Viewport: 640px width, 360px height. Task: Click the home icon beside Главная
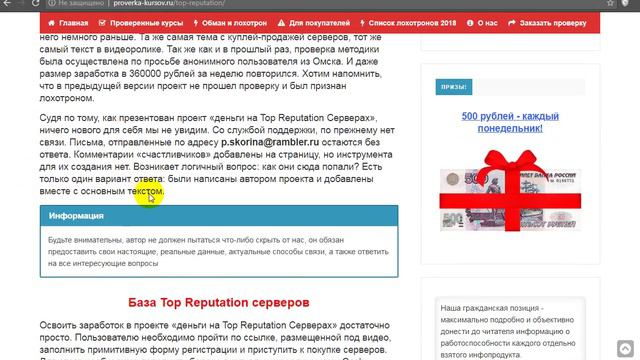coord(51,23)
